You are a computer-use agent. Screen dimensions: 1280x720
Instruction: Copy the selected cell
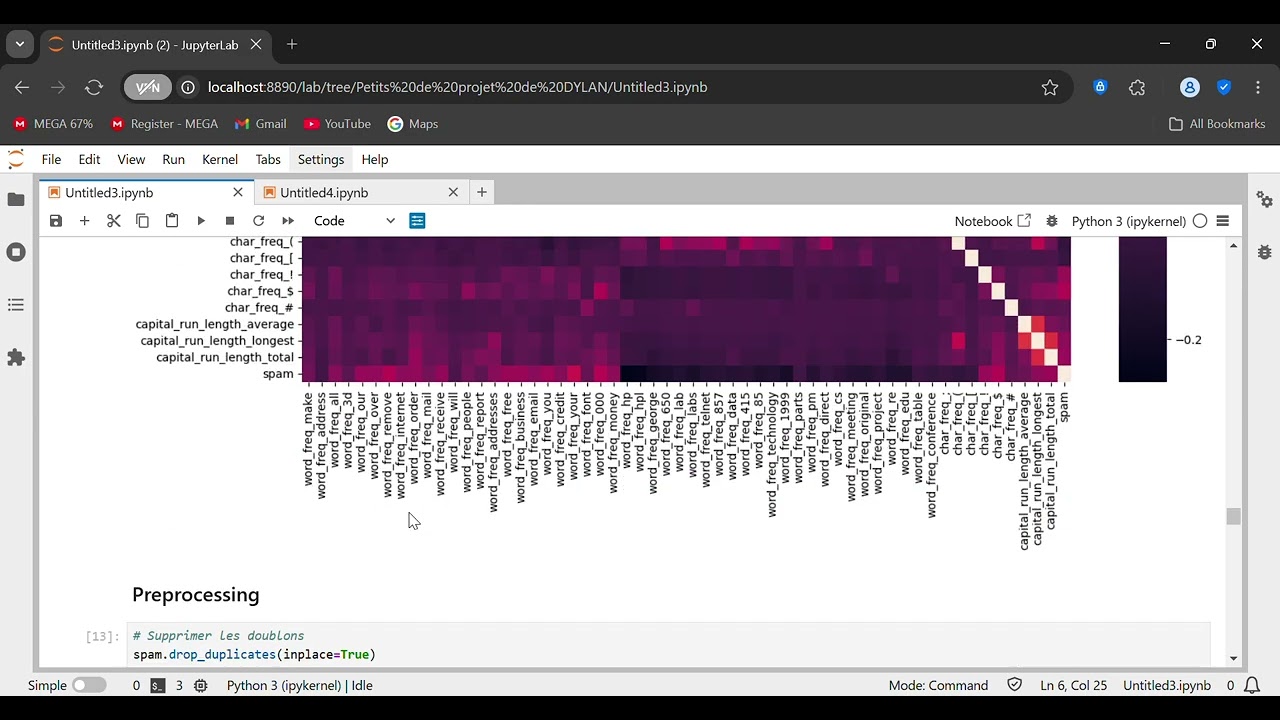click(143, 221)
